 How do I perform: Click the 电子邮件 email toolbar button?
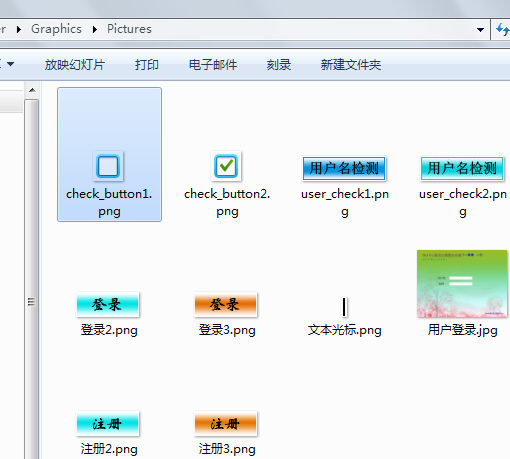point(213,65)
